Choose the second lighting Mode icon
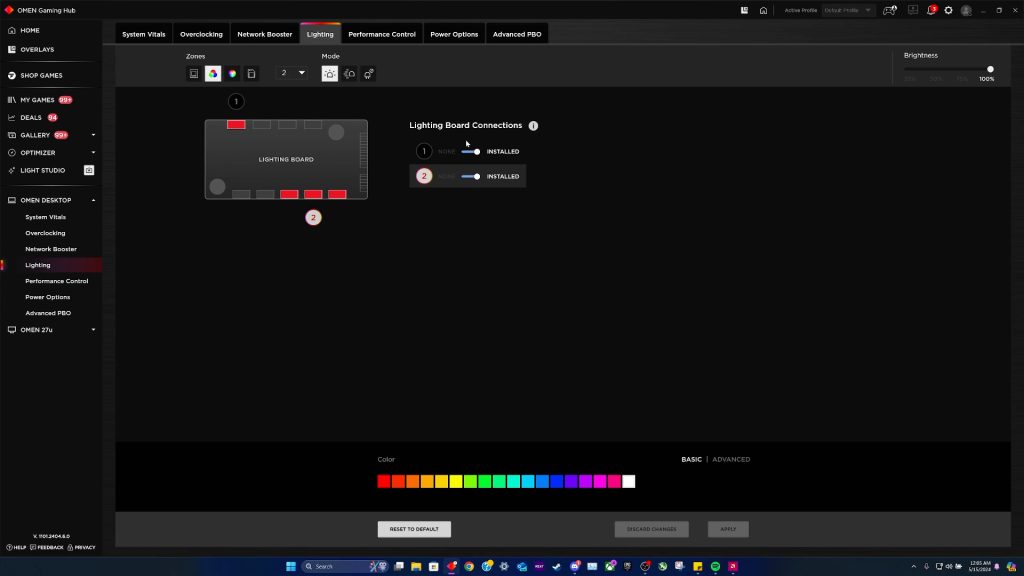The width and height of the screenshot is (1024, 576). tap(349, 73)
